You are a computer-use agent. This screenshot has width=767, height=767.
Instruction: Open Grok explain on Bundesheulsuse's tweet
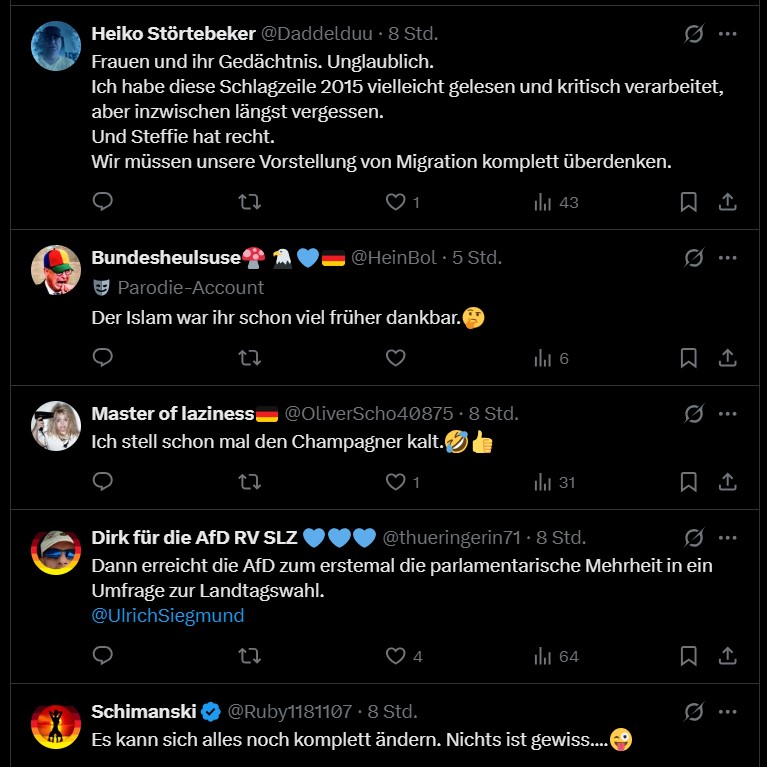coord(693,258)
